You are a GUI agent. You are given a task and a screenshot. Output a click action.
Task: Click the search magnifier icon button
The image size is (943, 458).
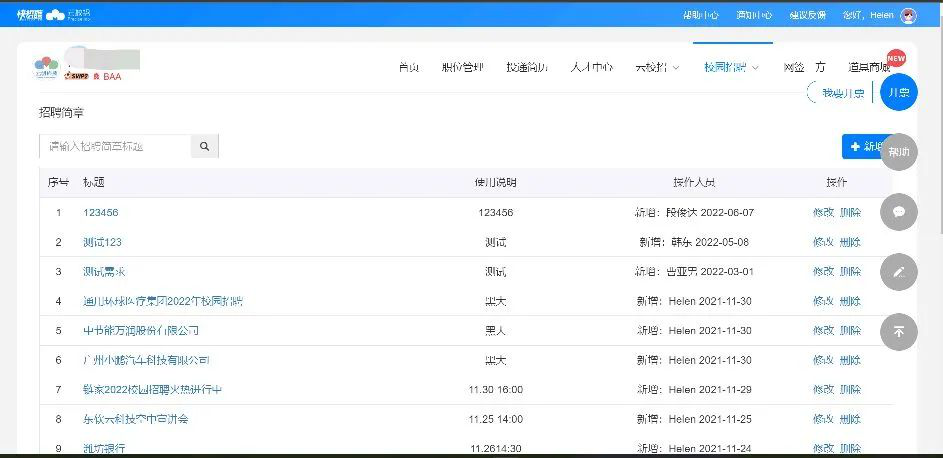[204, 146]
